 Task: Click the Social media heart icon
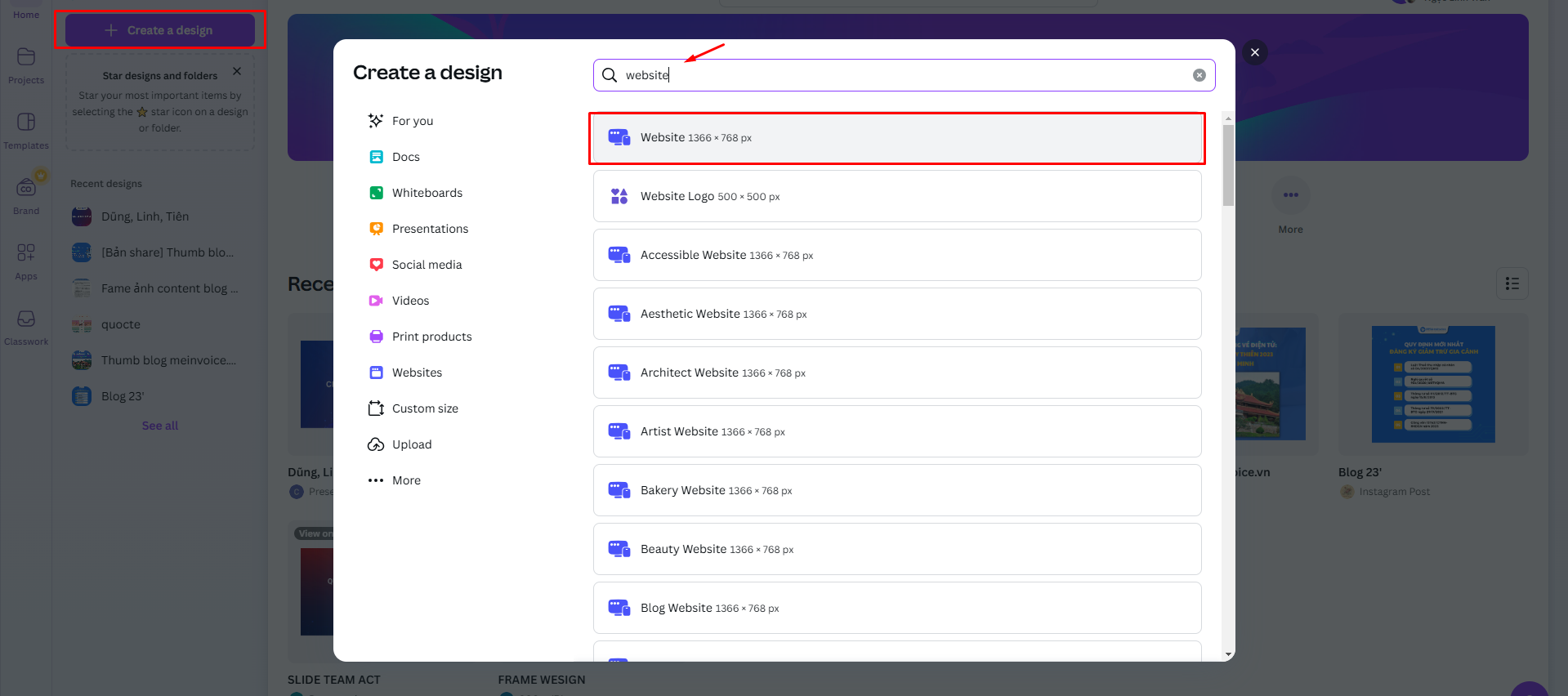tap(376, 265)
